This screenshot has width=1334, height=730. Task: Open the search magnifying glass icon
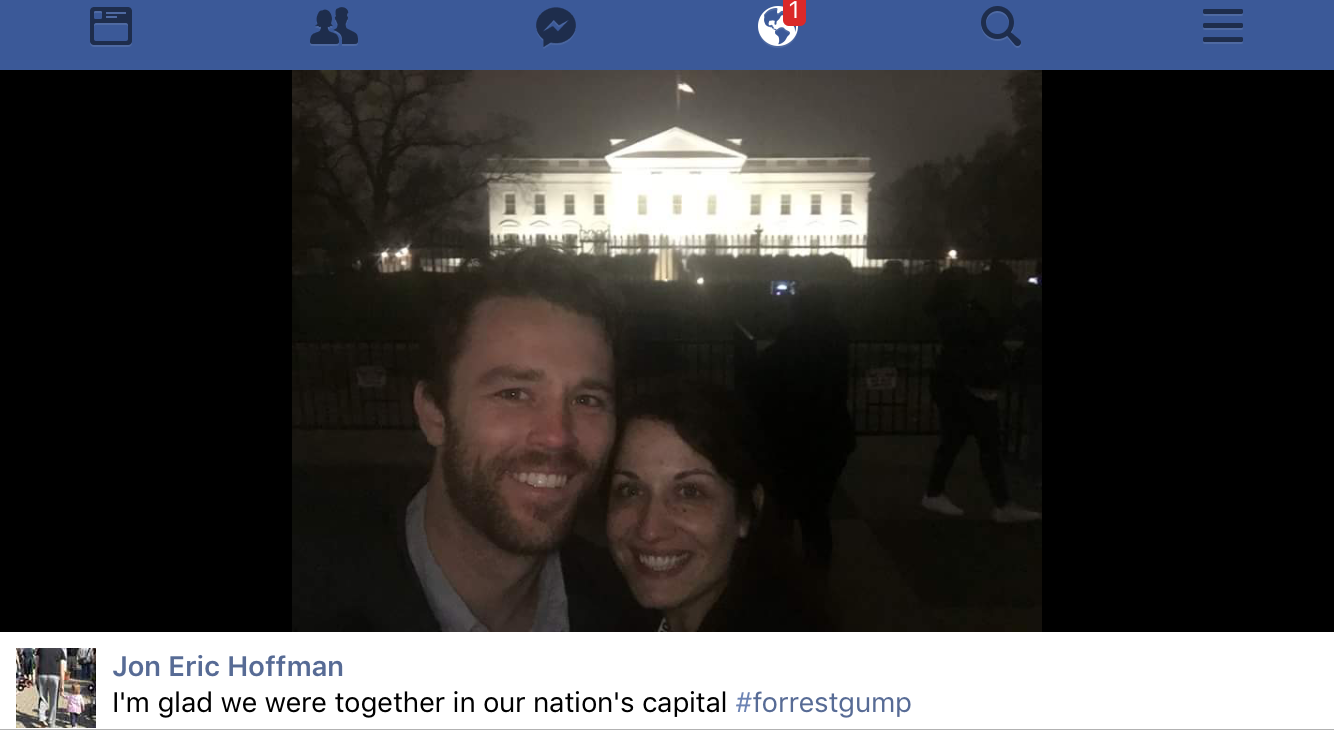tap(1000, 26)
